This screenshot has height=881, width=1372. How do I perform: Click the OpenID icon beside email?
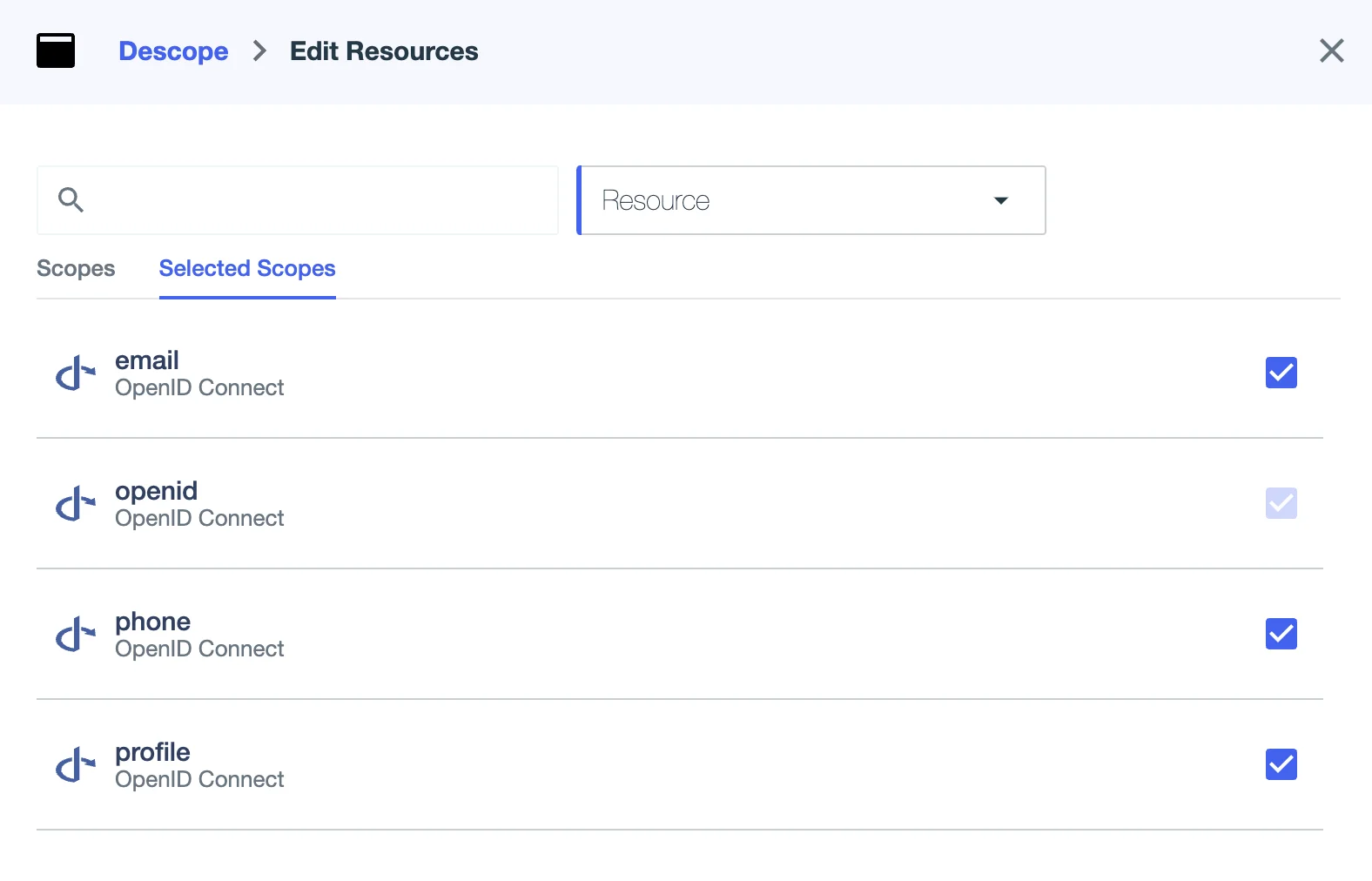tap(76, 373)
